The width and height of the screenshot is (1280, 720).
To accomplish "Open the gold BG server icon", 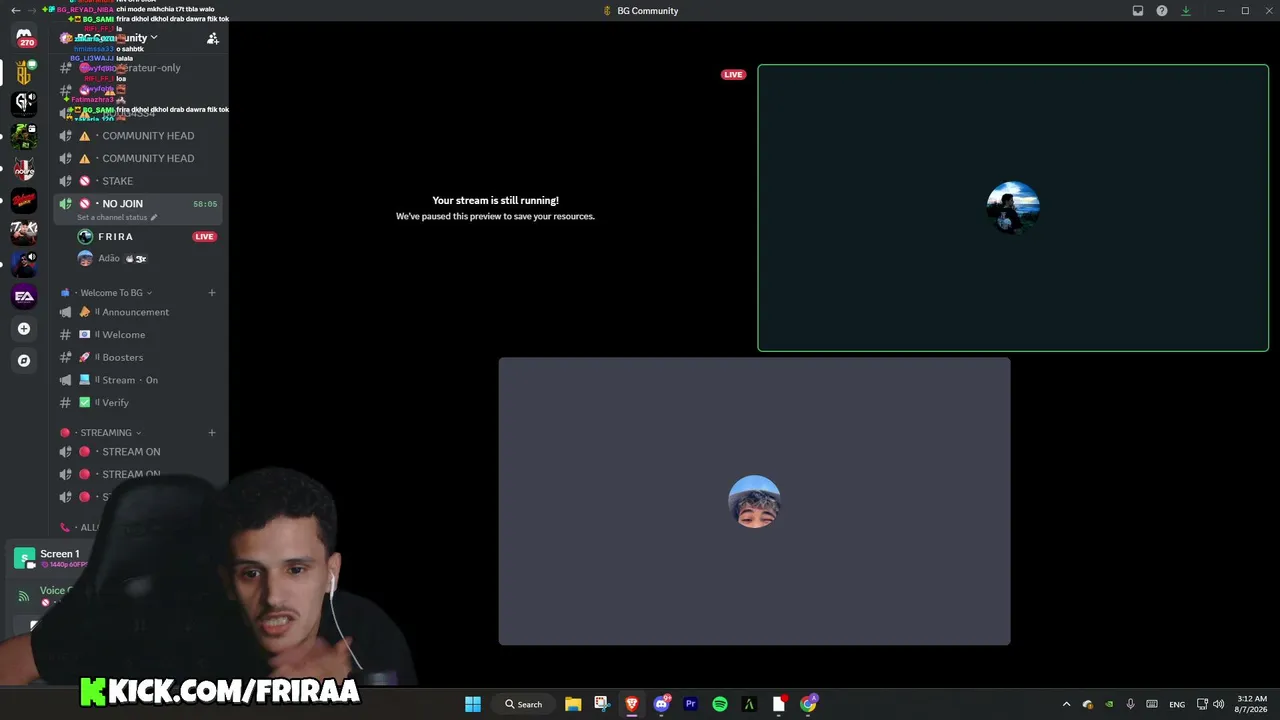I will tap(24, 72).
